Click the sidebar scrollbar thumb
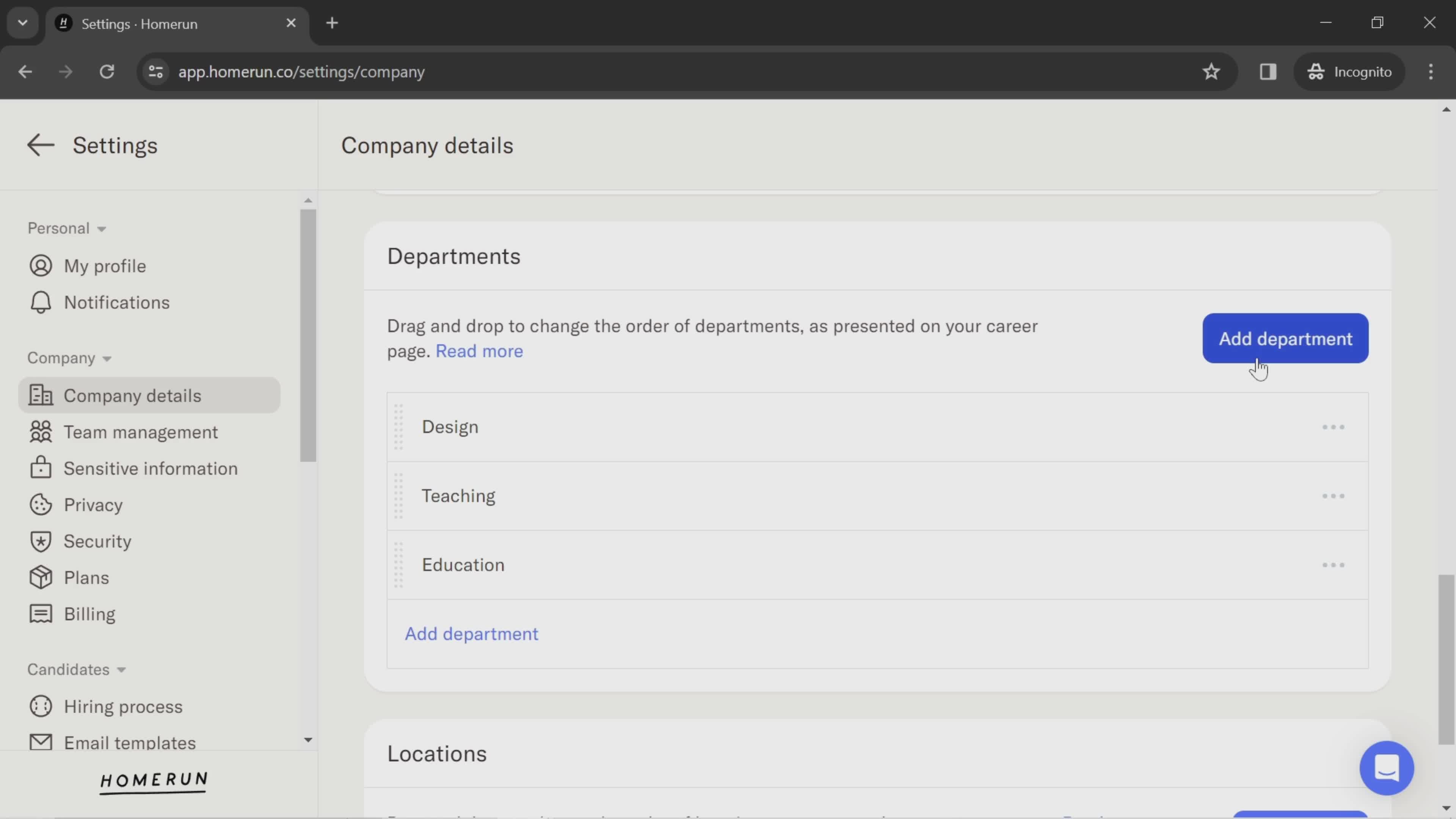The height and width of the screenshot is (819, 1456). (308, 336)
